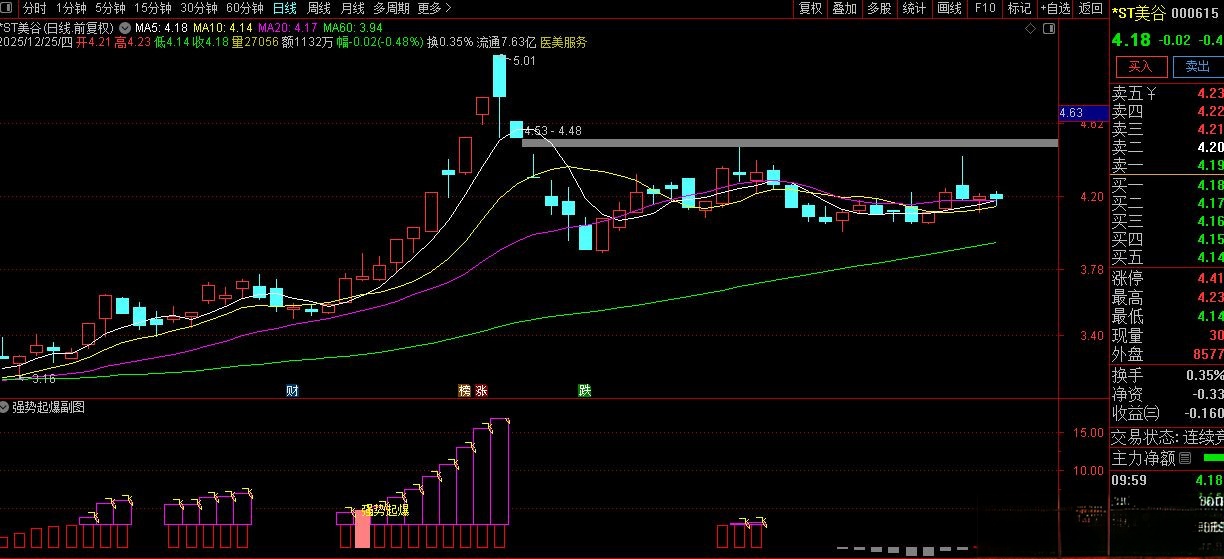This screenshot has width=1224, height=559.
Task: Click the 画线 drawing tool
Action: [x=948, y=8]
